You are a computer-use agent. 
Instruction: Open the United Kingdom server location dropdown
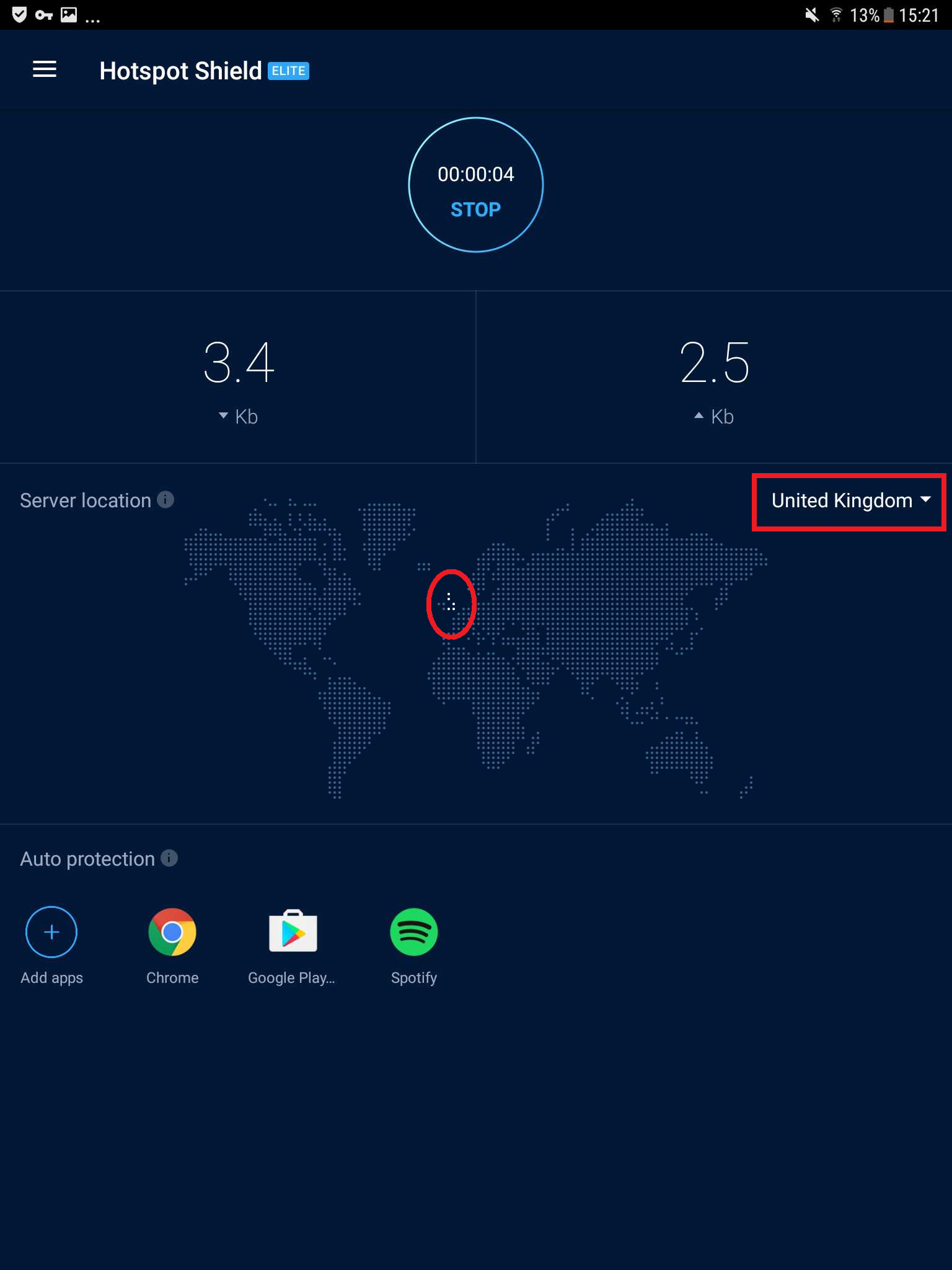pos(850,500)
